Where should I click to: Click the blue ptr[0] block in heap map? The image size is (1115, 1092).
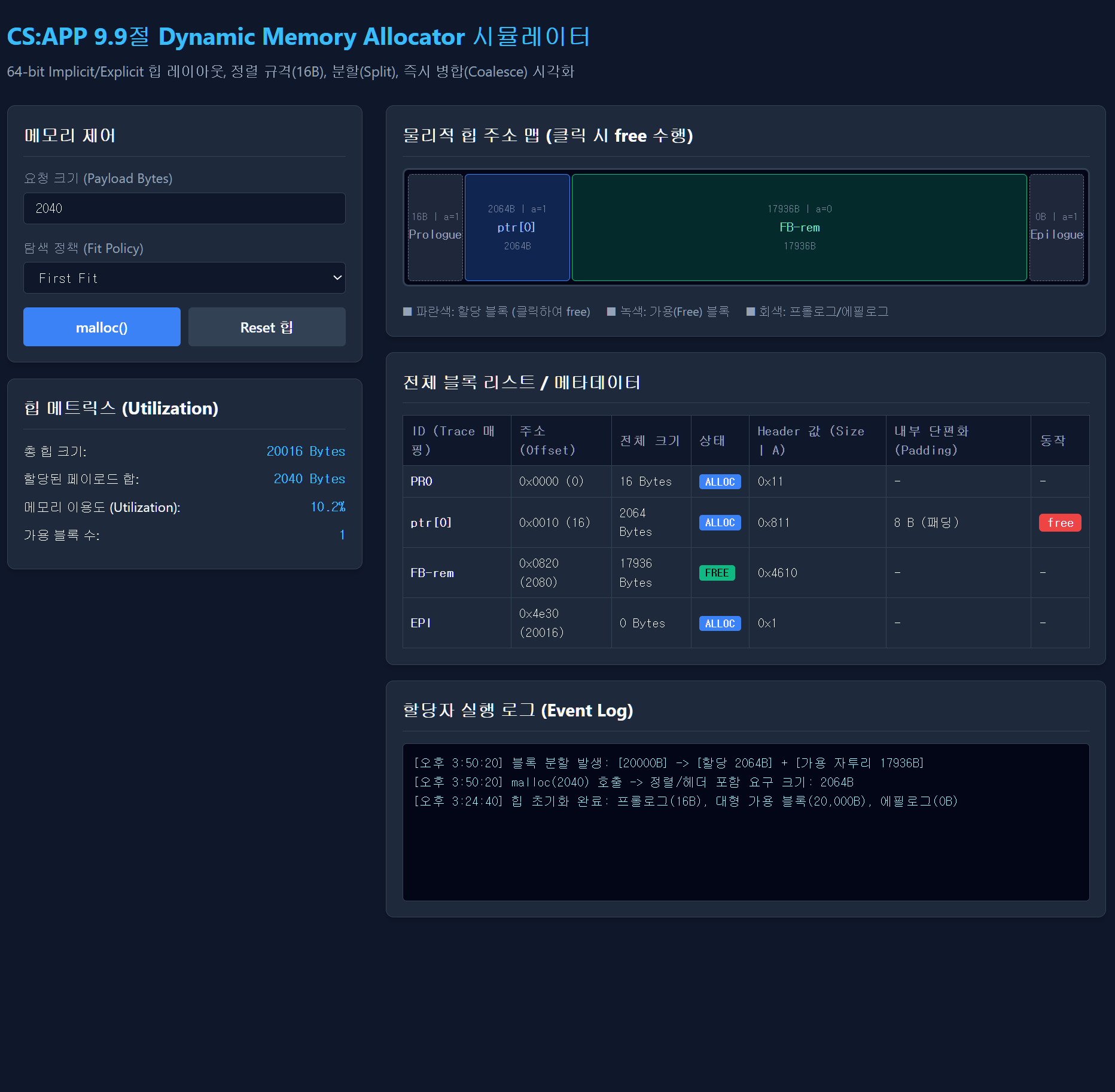[x=517, y=227]
